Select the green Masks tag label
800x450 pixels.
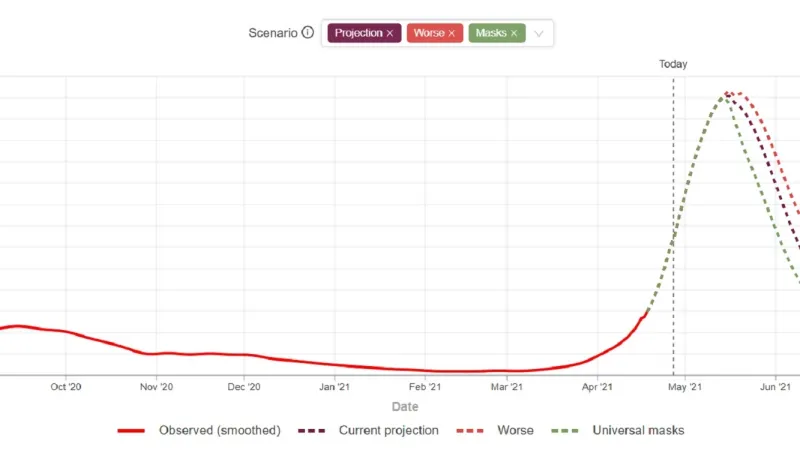coord(490,33)
